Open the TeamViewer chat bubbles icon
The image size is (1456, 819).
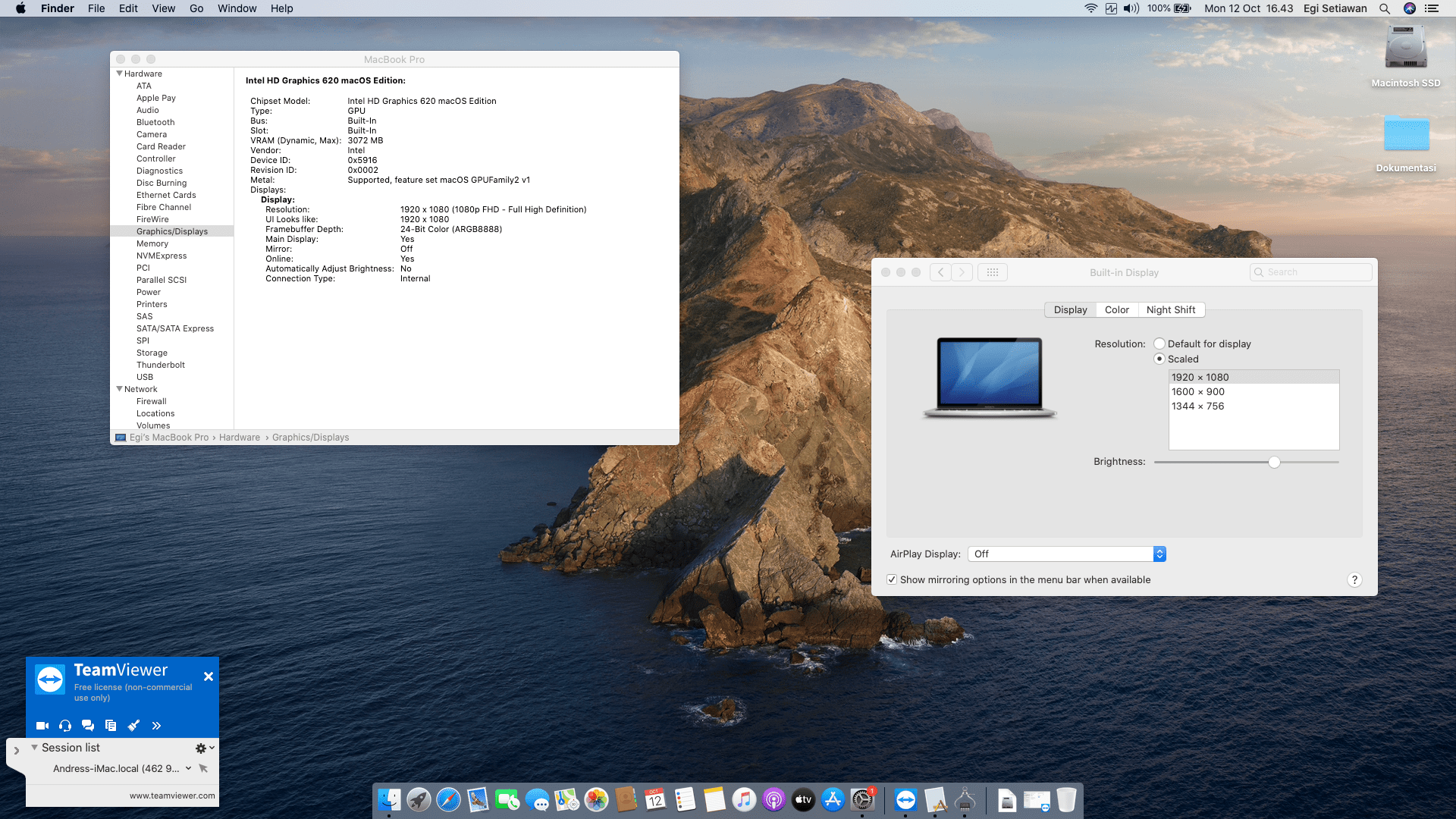[88, 726]
